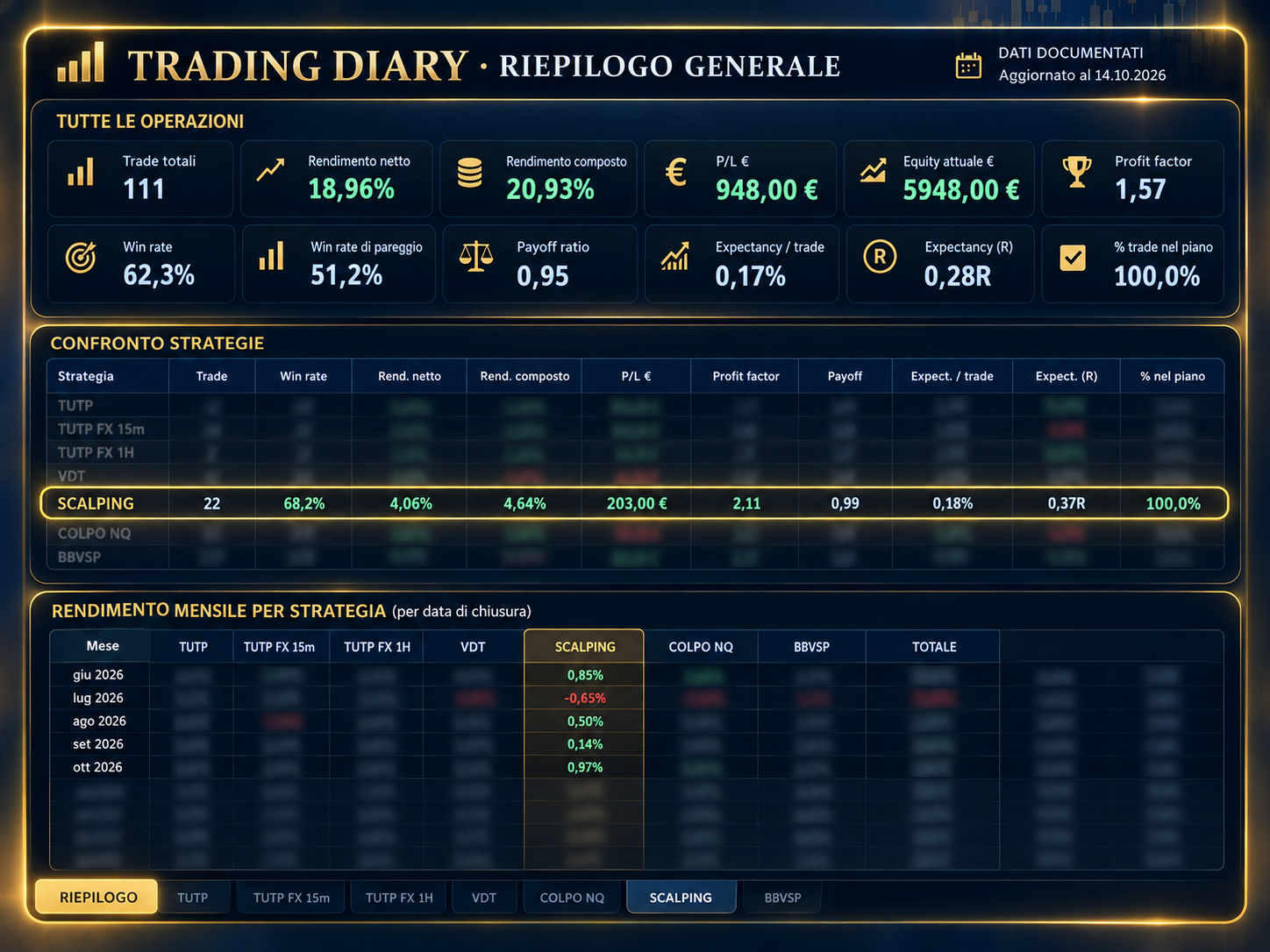The width and height of the screenshot is (1270, 952).
Task: Click the COLPO NQ row in strategy table
Action: [635, 533]
